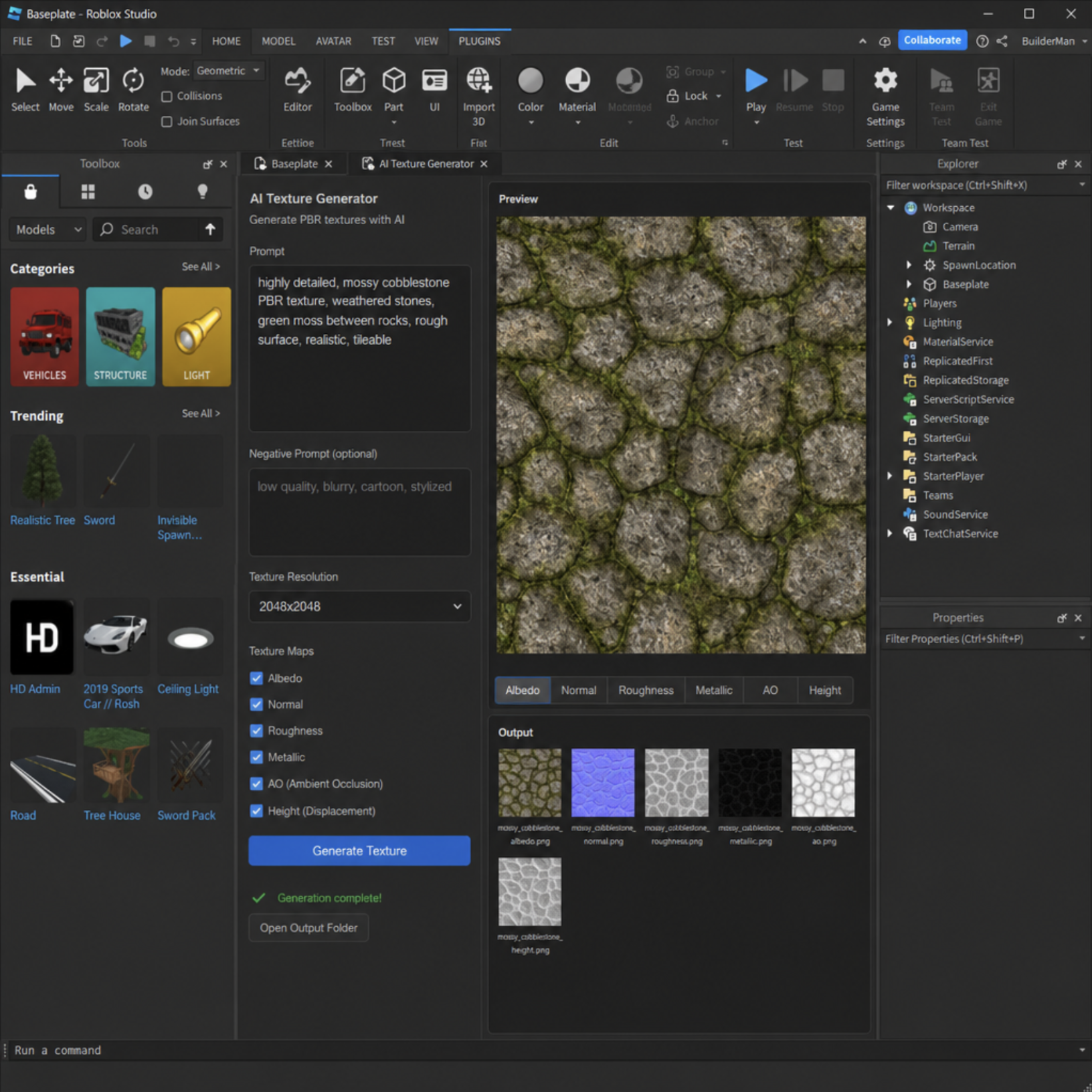Pop out the Explorer panel
Screen dimensions: 1092x1092
point(1061,164)
